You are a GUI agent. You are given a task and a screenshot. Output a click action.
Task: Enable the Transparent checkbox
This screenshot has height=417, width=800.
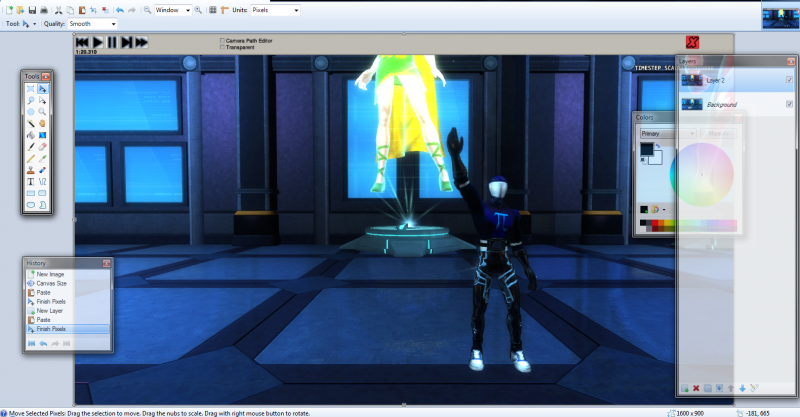[x=222, y=47]
